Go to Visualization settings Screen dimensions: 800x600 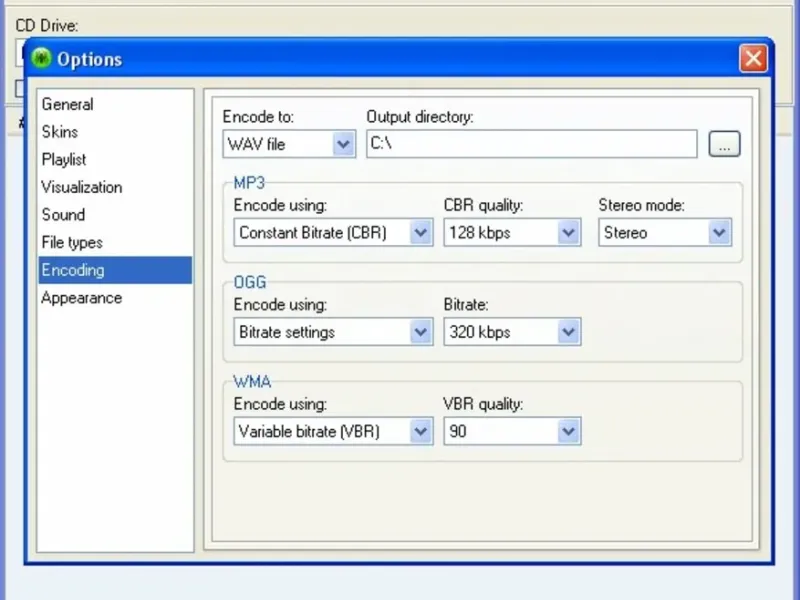115,187
